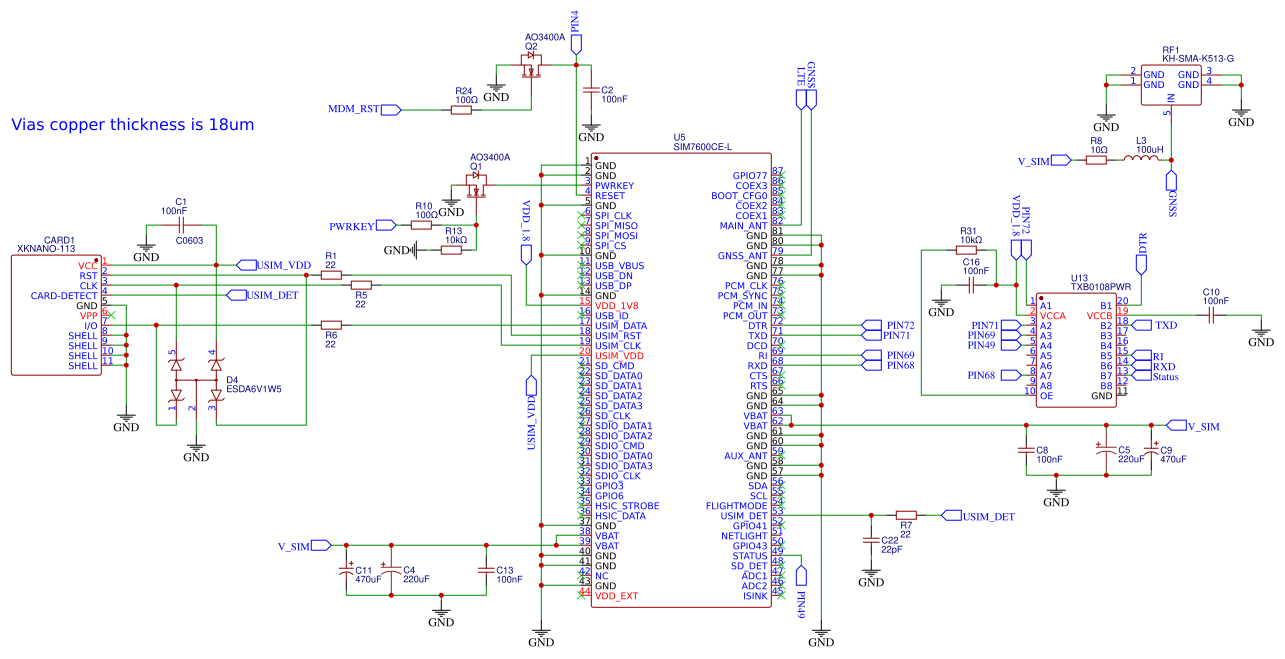
Task: Select the C22 22pF capacitor
Action: [871, 540]
